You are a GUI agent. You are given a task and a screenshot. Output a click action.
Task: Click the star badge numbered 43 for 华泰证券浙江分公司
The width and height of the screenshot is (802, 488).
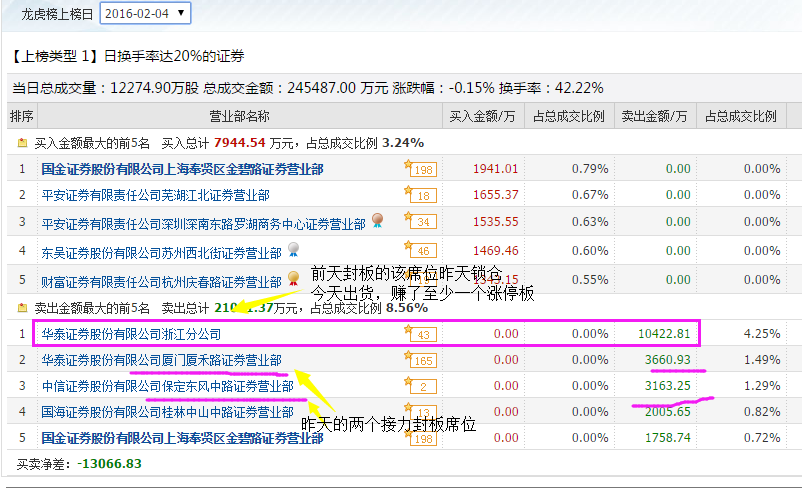[421, 334]
